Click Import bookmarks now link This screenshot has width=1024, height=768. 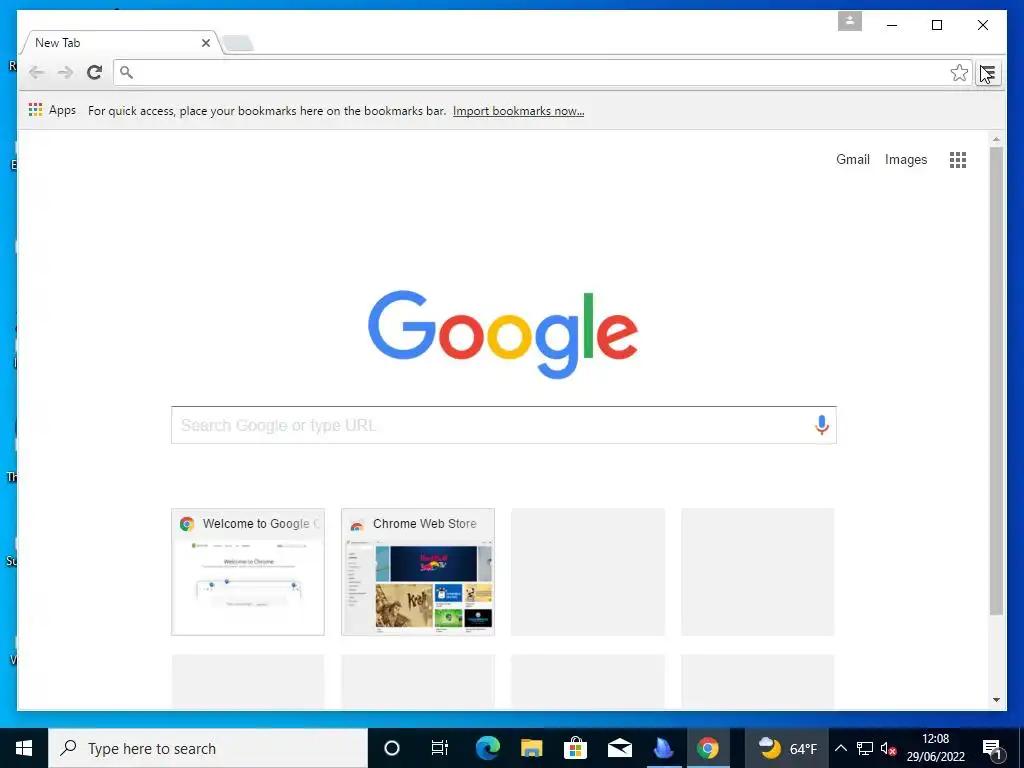[519, 111]
